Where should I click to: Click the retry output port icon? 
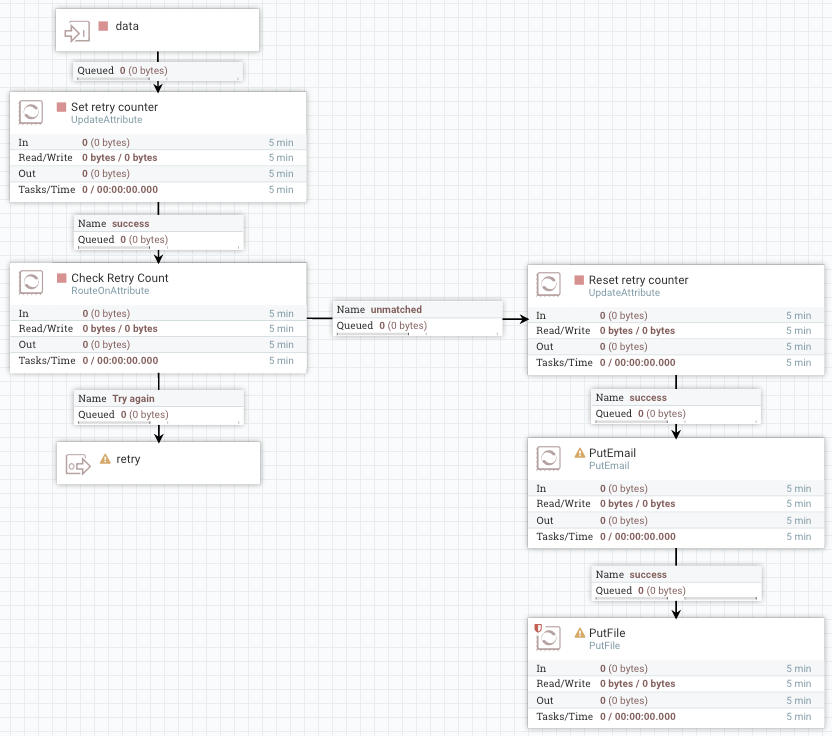tap(77, 464)
